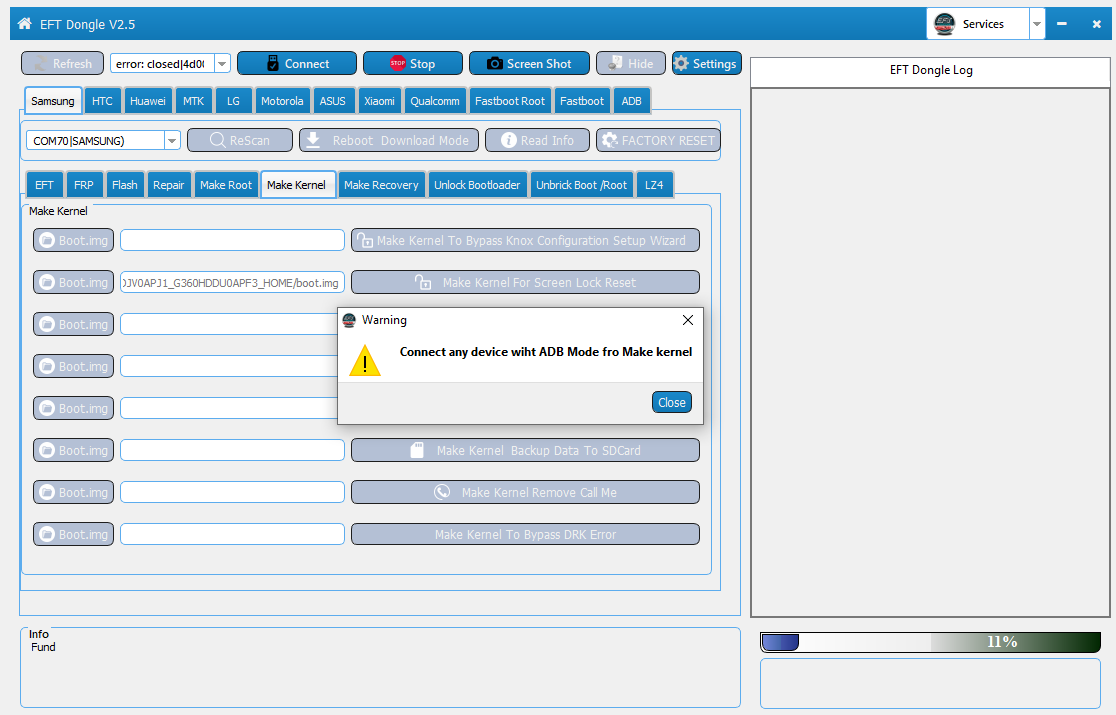Select the LG tab
The height and width of the screenshot is (715, 1116).
coord(233,101)
